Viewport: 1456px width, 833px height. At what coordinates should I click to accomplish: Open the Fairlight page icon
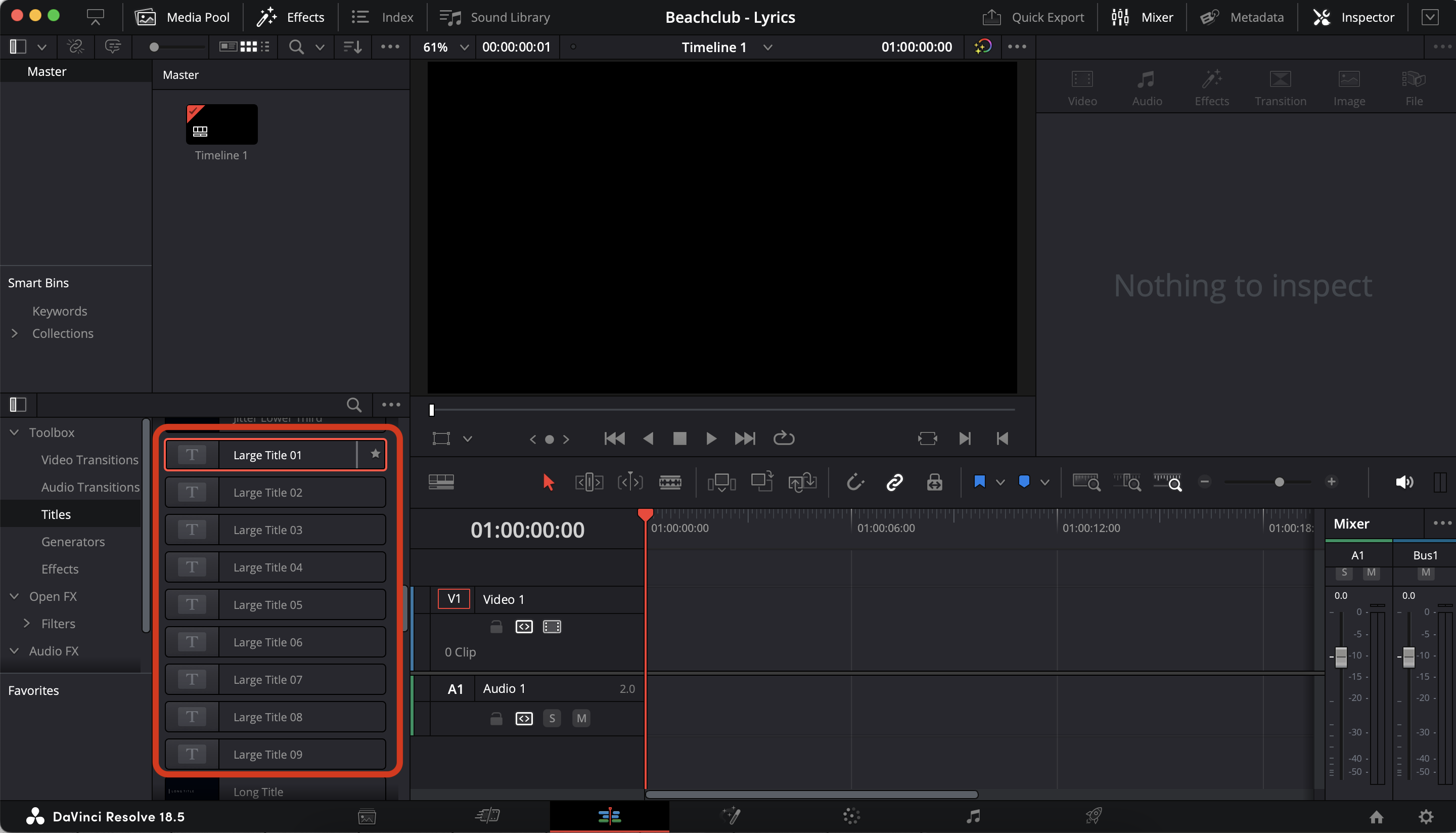coord(973,816)
